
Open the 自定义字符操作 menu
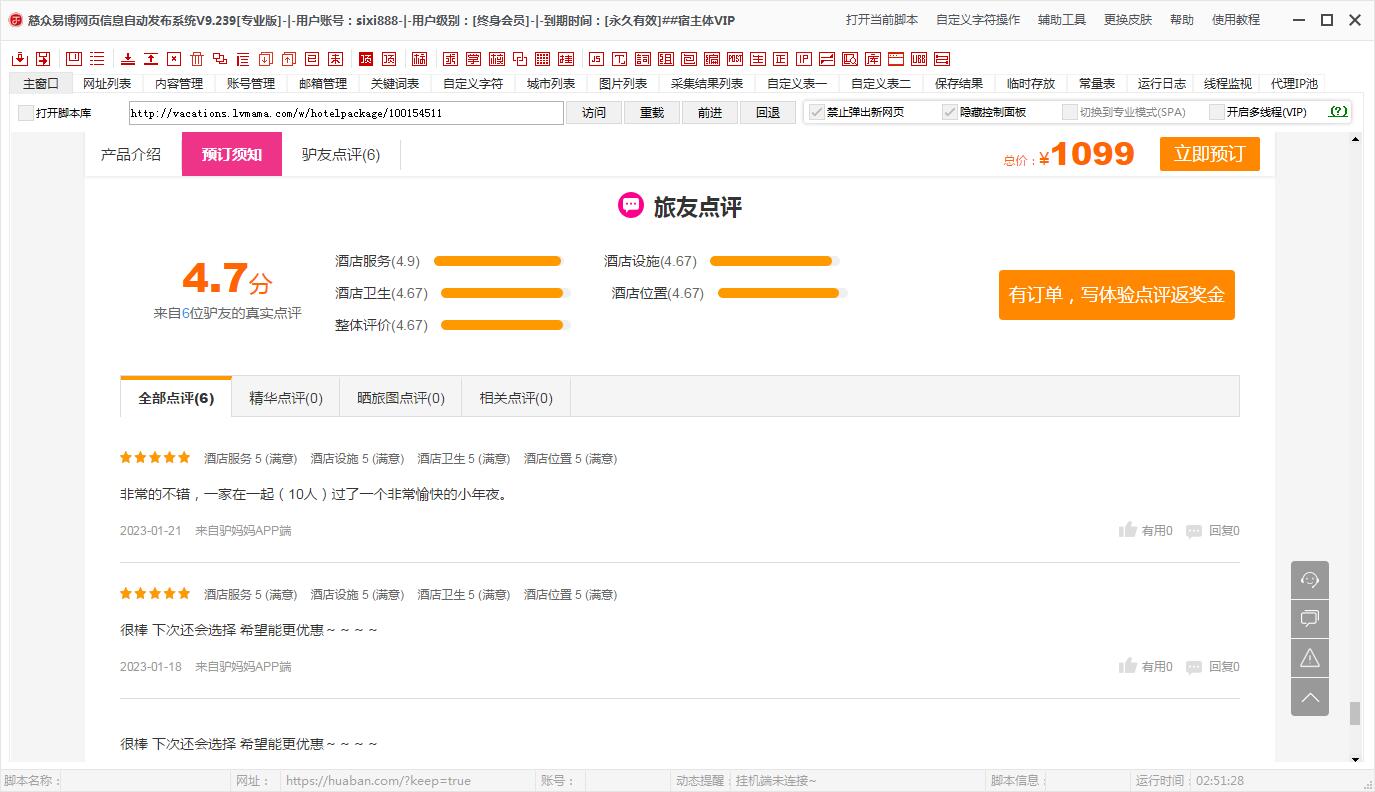point(978,20)
